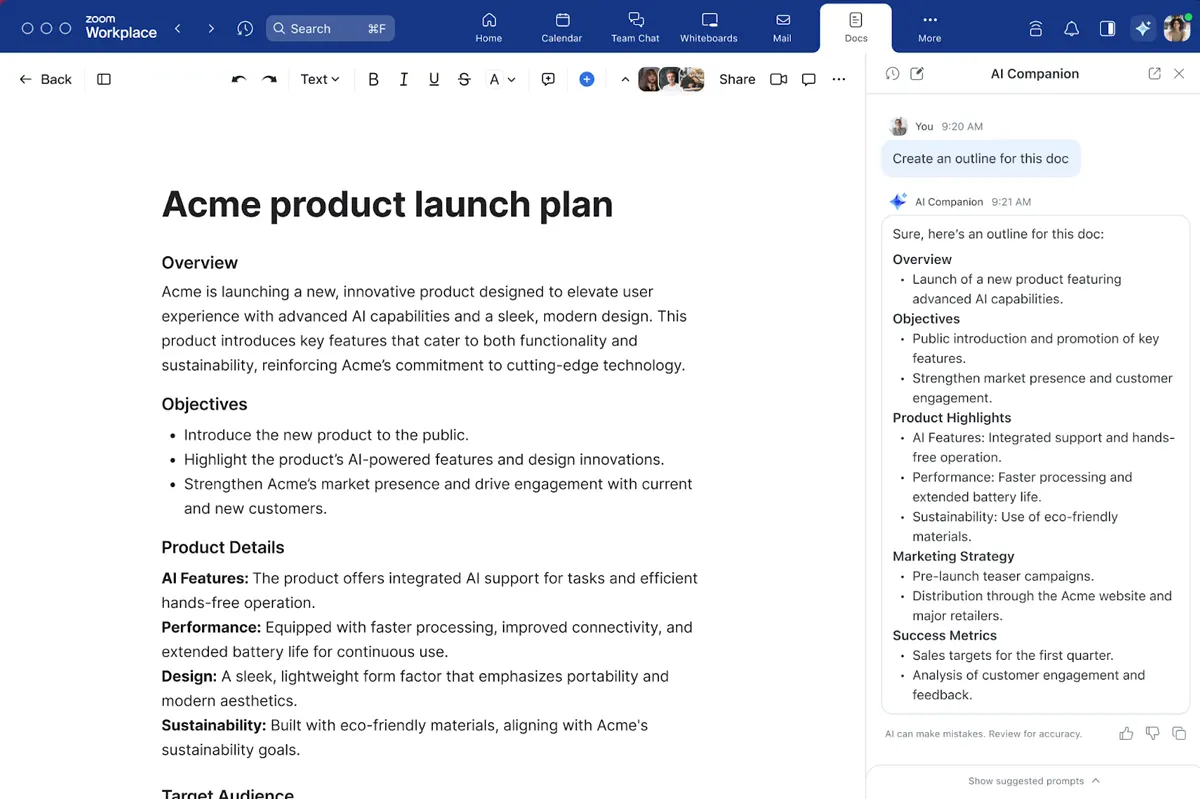Open the Text style dropdown
This screenshot has width=1200, height=799.
point(320,79)
